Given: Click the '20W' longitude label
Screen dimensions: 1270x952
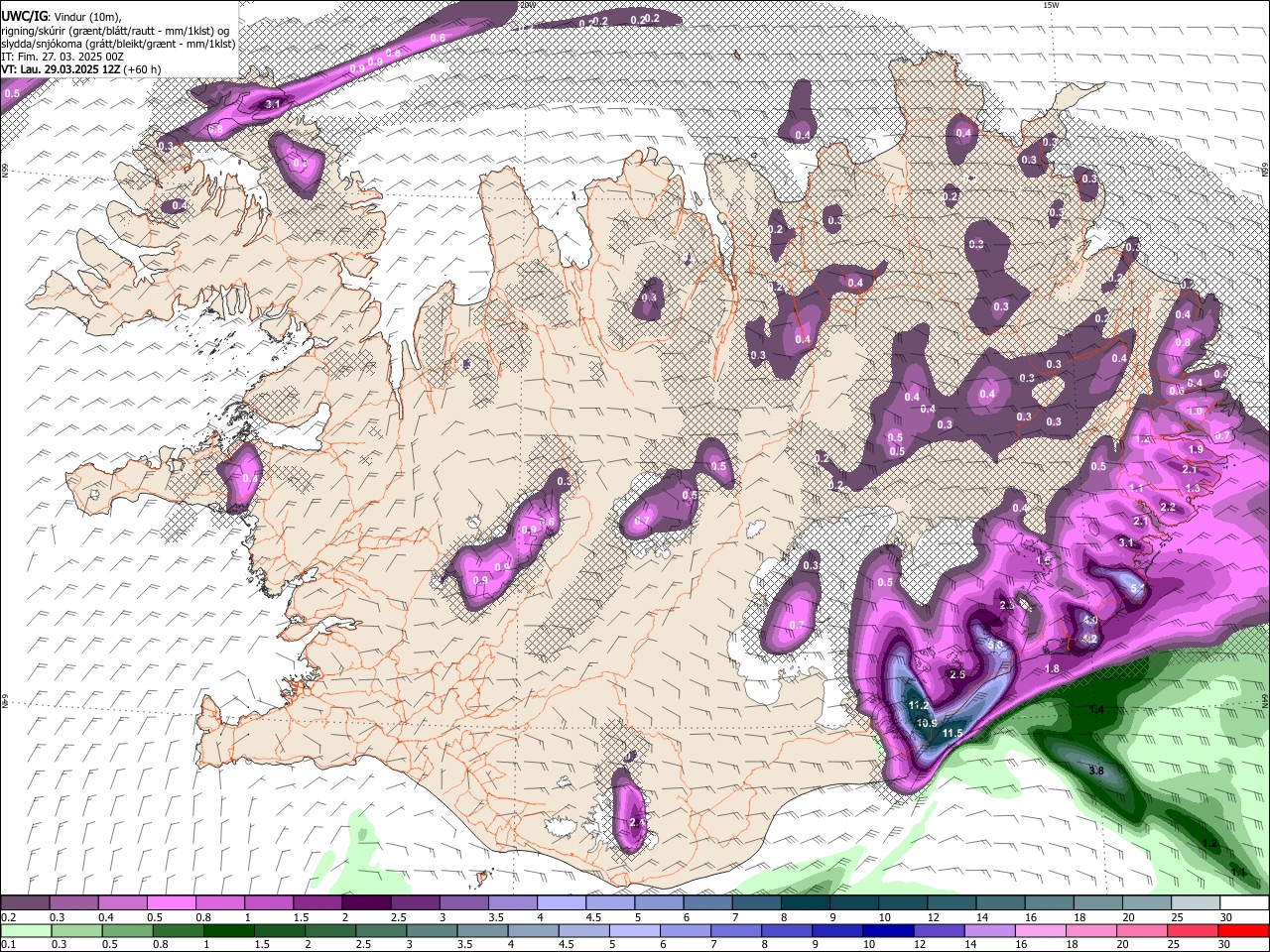Looking at the screenshot, I should pos(527,5).
